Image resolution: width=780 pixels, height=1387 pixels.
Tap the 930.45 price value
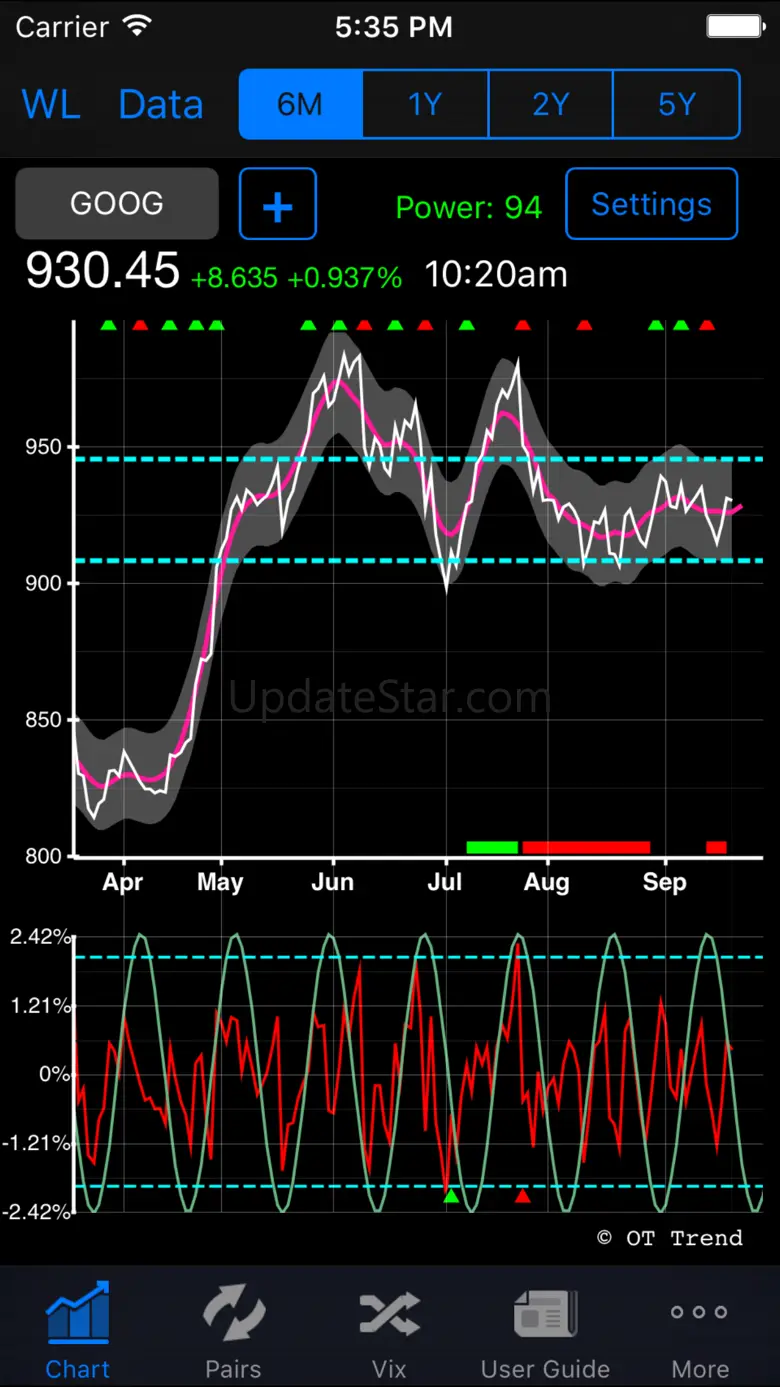coord(103,271)
